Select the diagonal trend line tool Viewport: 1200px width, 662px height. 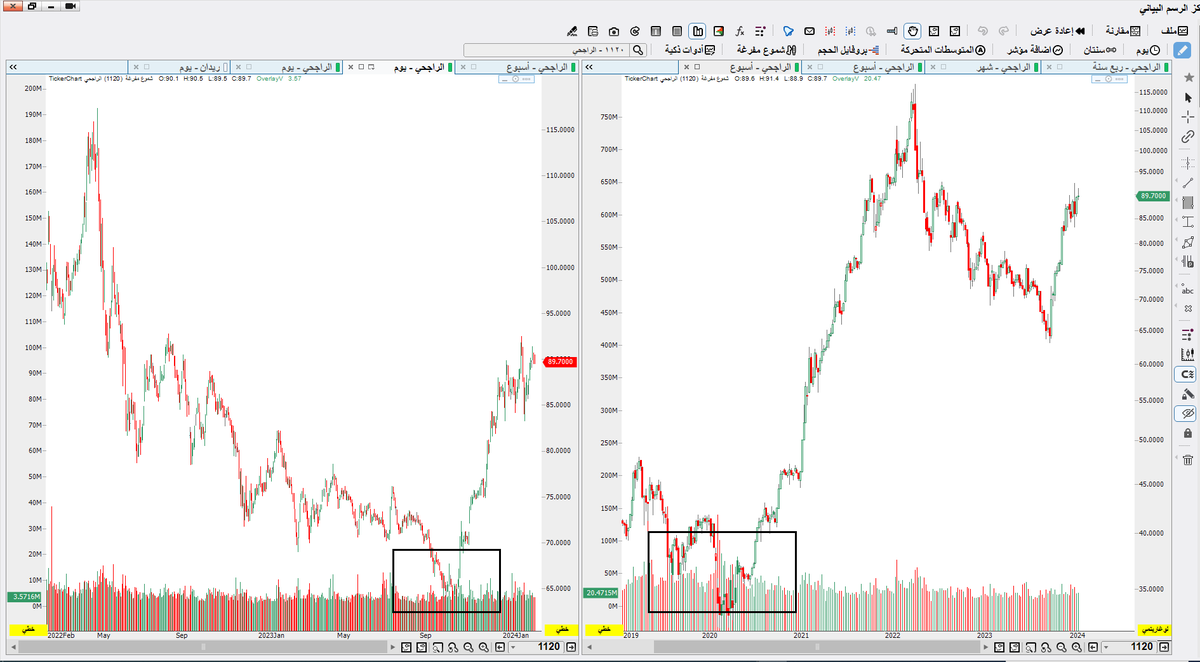click(1187, 183)
